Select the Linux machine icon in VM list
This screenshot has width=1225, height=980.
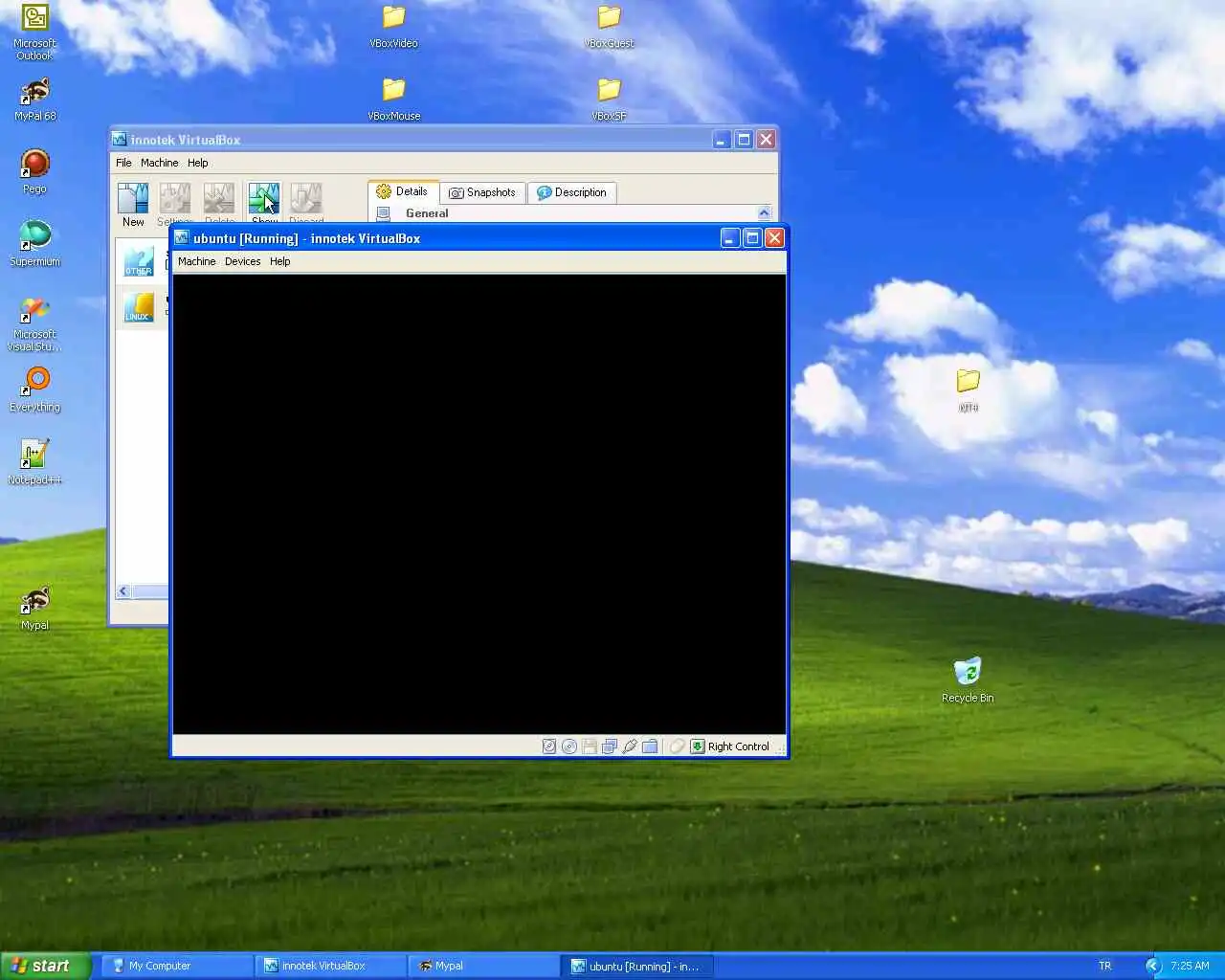click(x=139, y=307)
